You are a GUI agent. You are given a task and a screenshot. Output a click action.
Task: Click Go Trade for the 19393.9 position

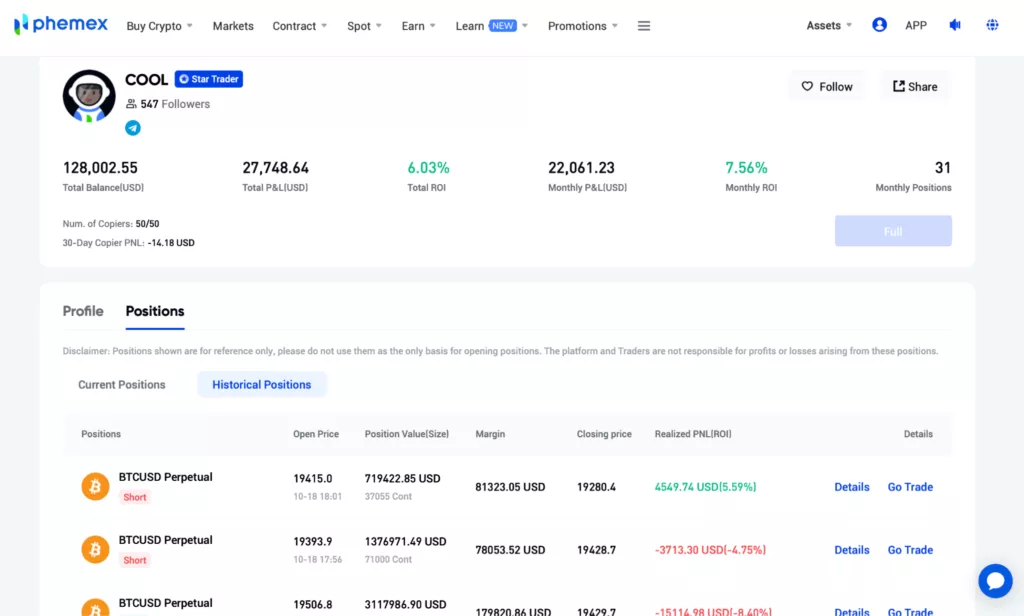(910, 550)
